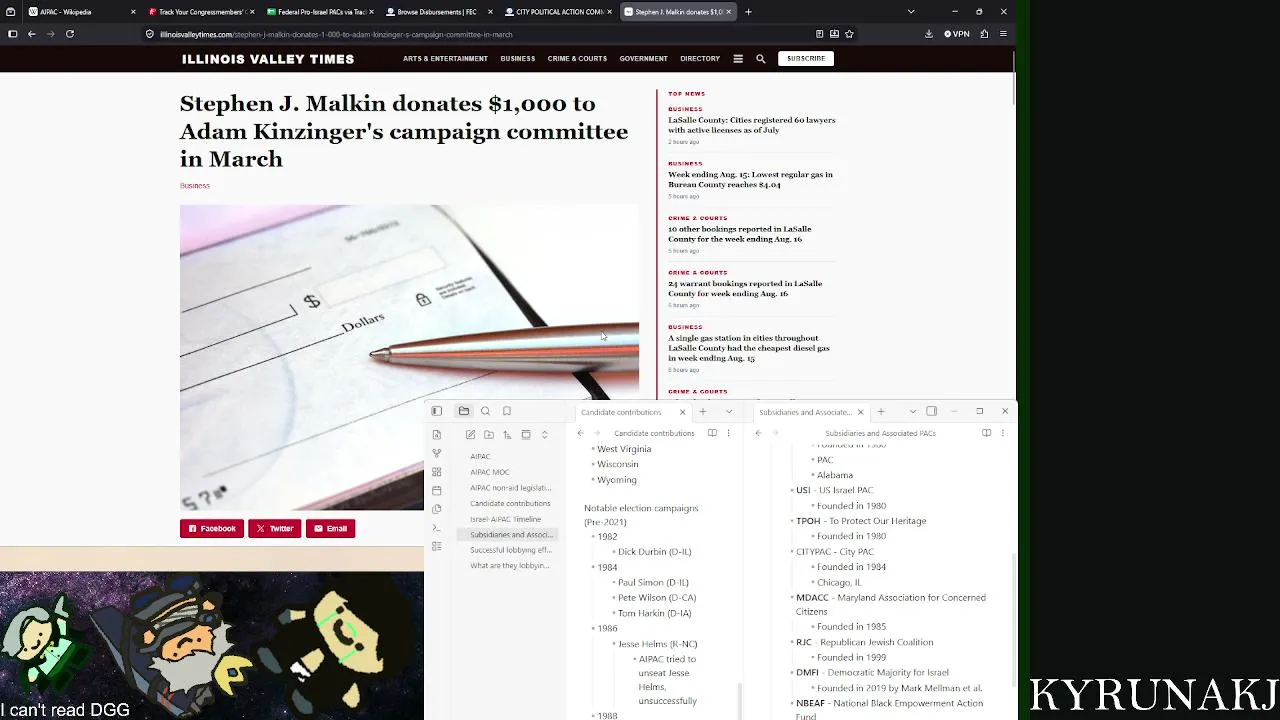This screenshot has width=1280, height=720.
Task: Create a new note in Obsidian
Action: pos(470,435)
